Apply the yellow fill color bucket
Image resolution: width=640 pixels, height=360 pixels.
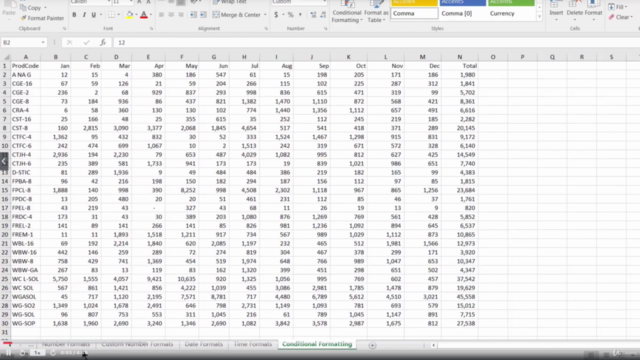click(x=129, y=15)
